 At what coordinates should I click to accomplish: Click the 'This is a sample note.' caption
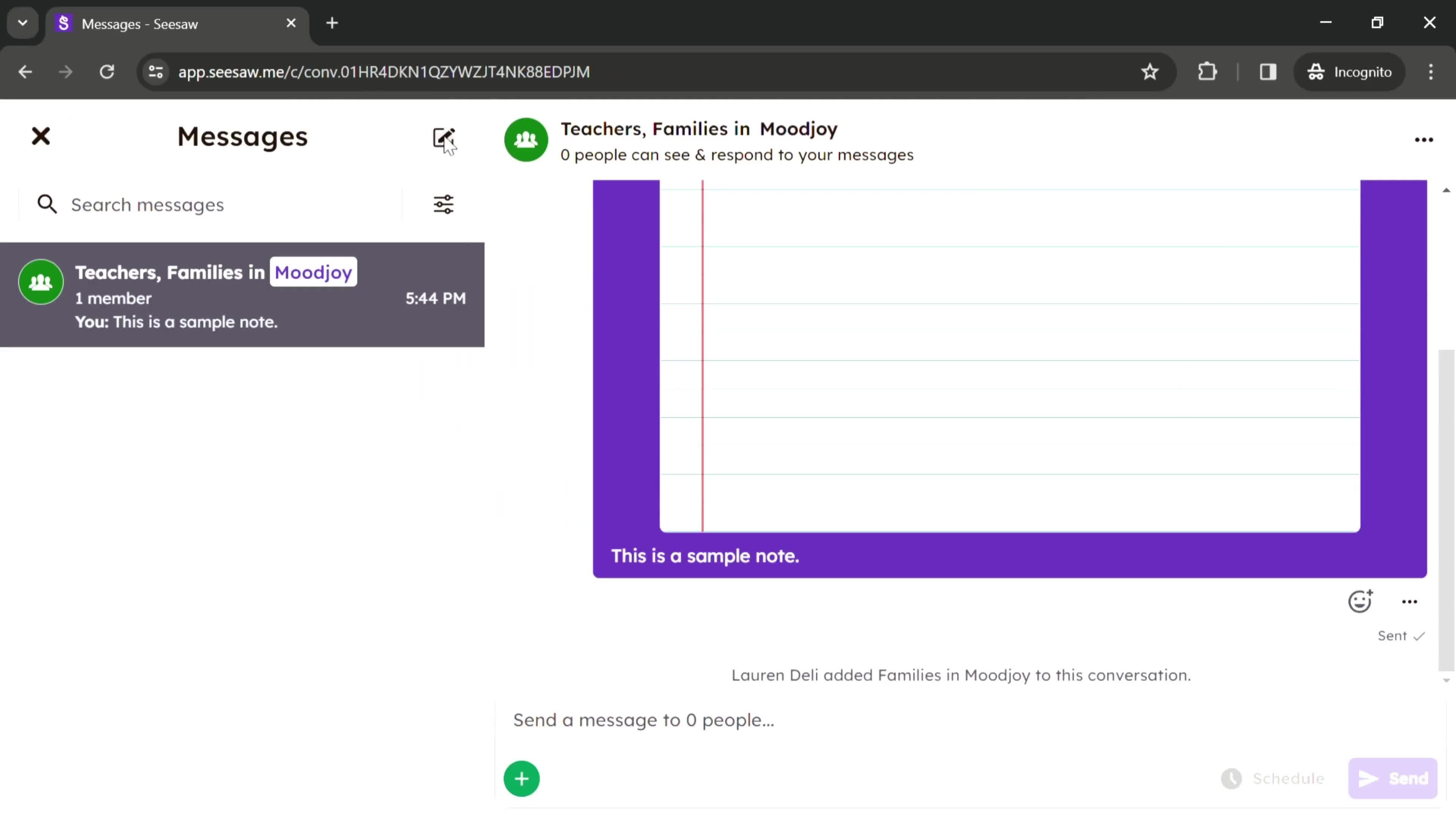pyautogui.click(x=705, y=556)
